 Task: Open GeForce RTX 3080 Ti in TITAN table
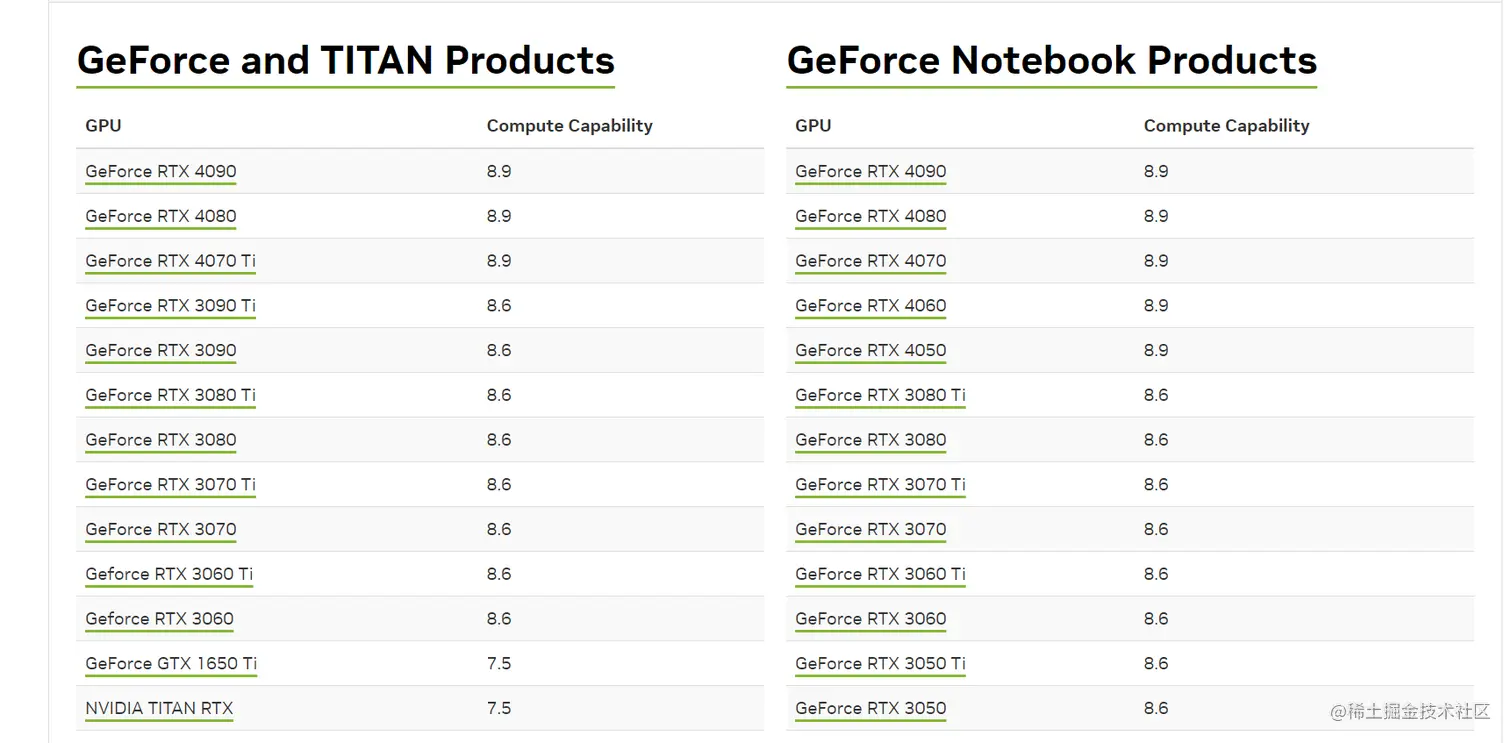(170, 395)
